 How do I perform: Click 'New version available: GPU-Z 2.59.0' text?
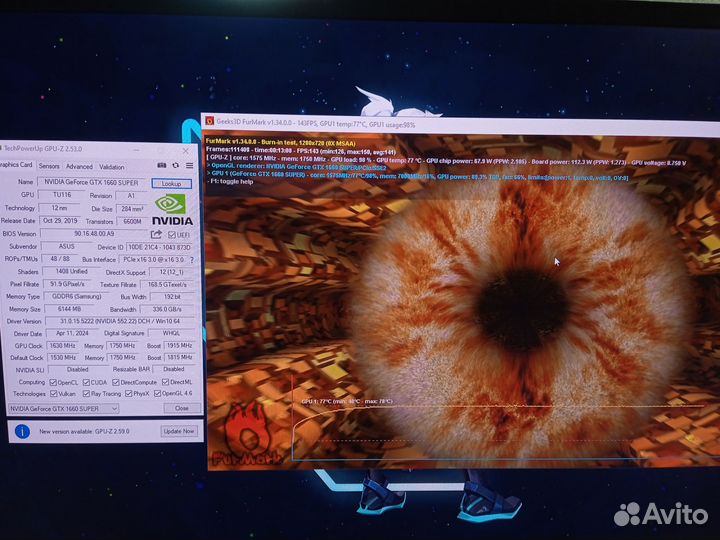(x=84, y=432)
